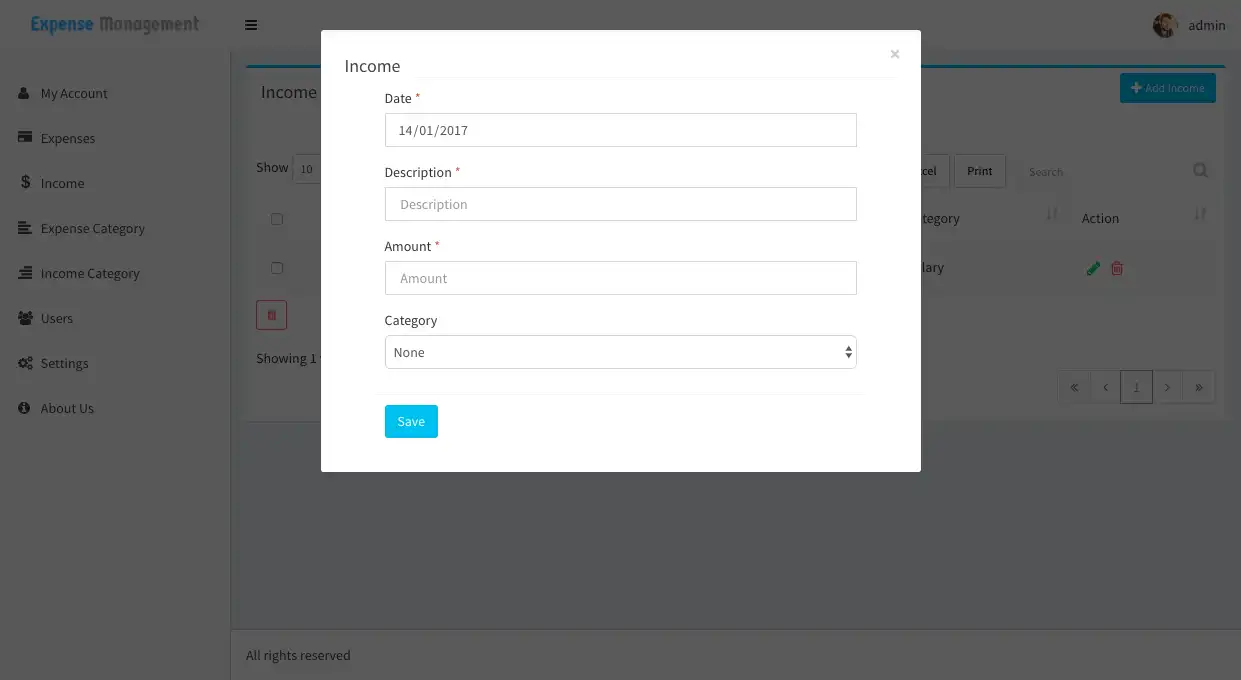Open Expenses from sidebar

[x=68, y=138]
